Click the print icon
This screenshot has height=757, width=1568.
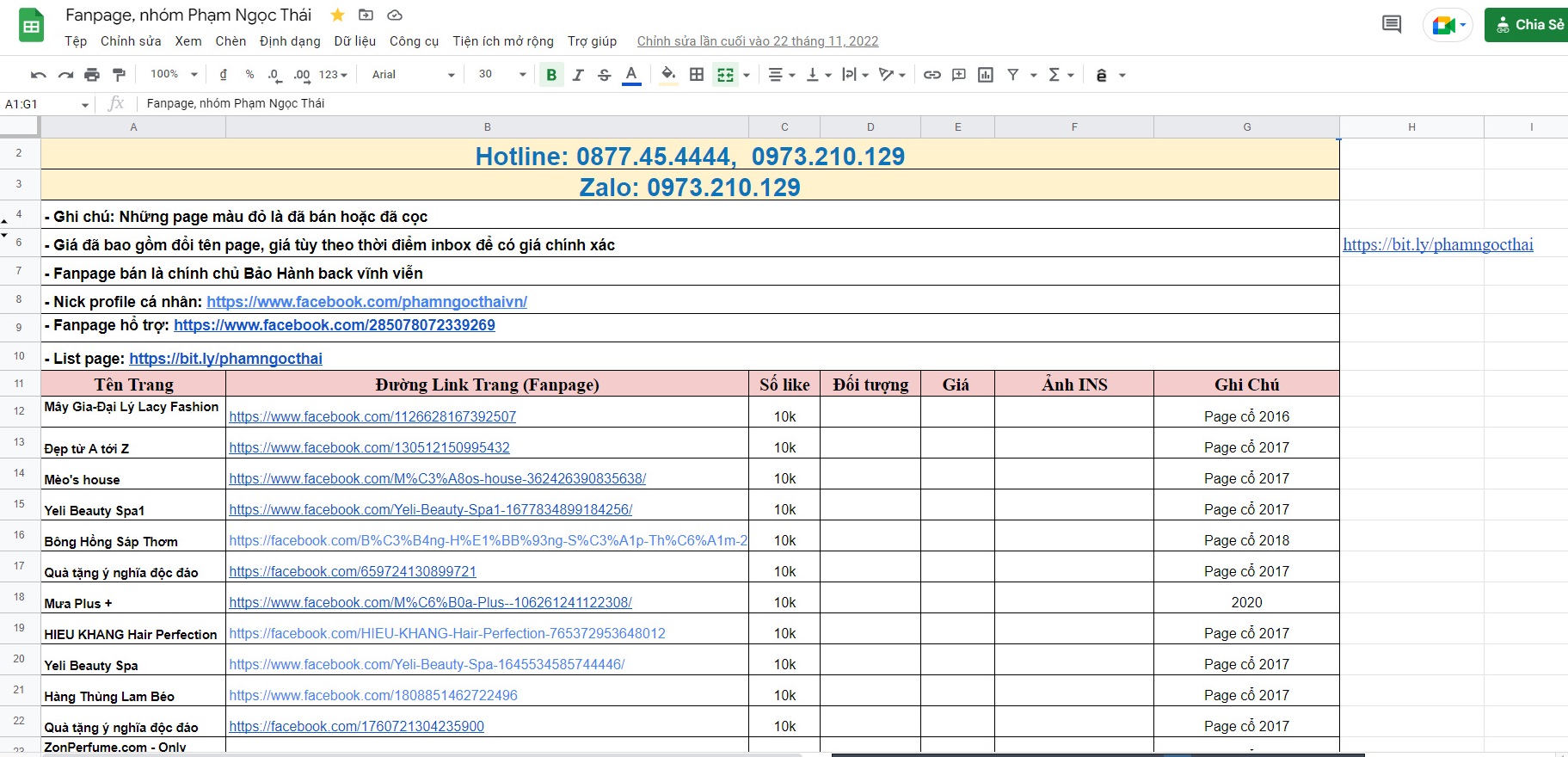(92, 75)
